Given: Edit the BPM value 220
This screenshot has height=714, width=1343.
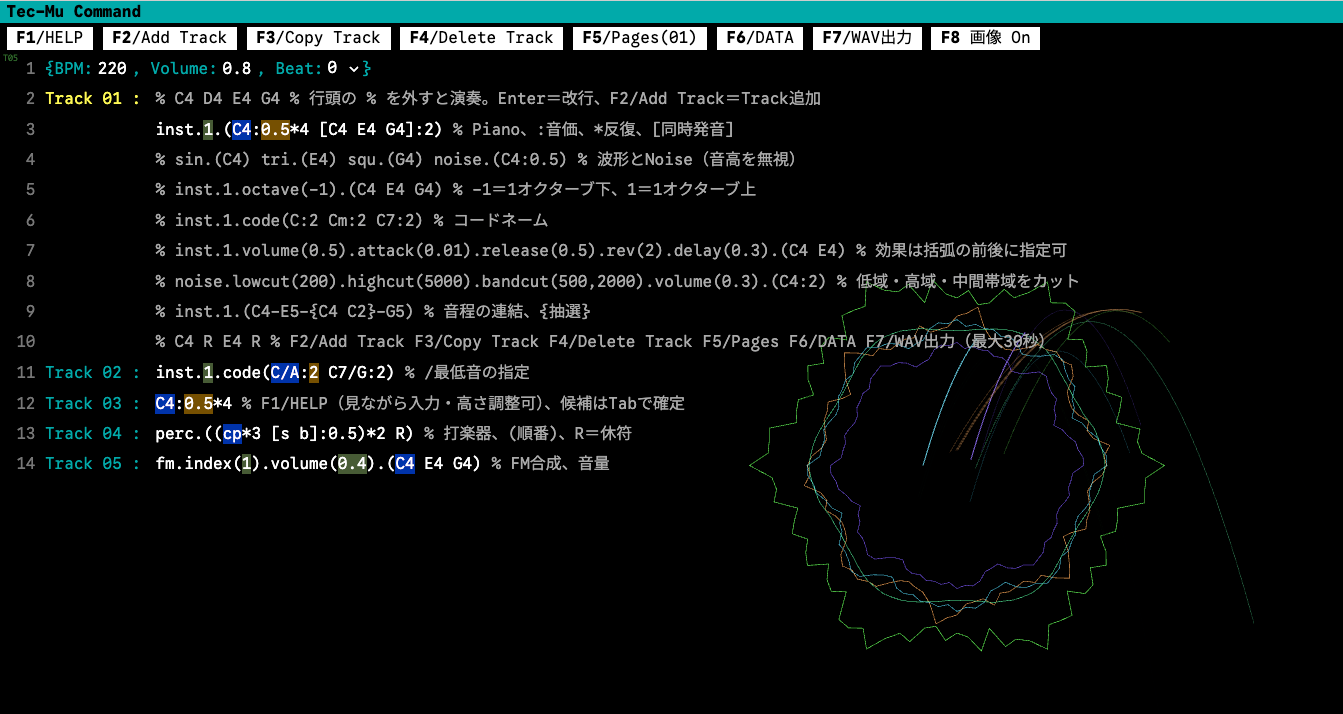Looking at the screenshot, I should tap(112, 68).
